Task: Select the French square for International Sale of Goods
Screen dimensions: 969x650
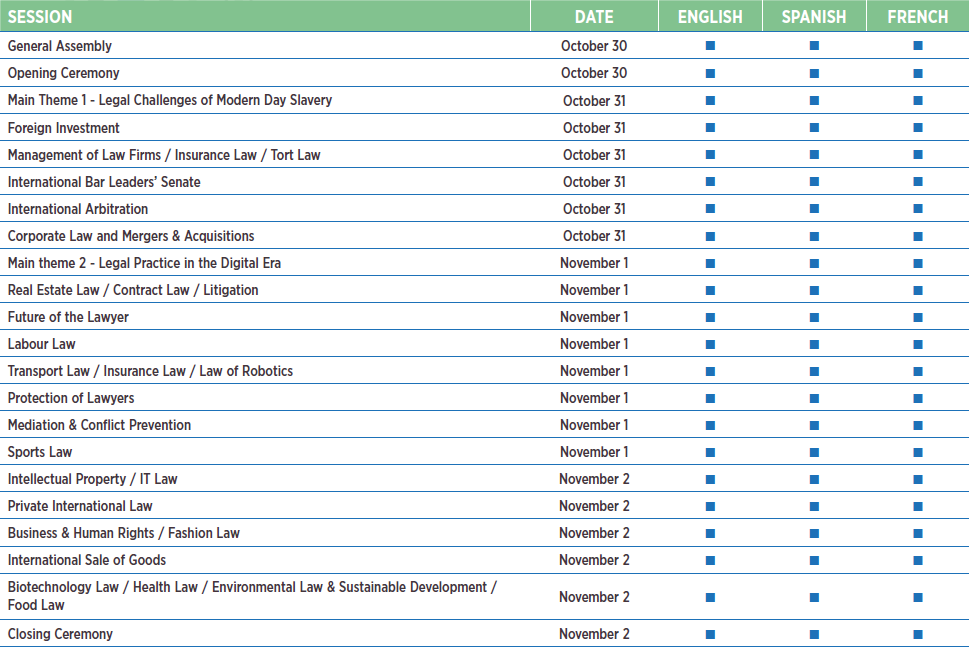Action: point(917,560)
